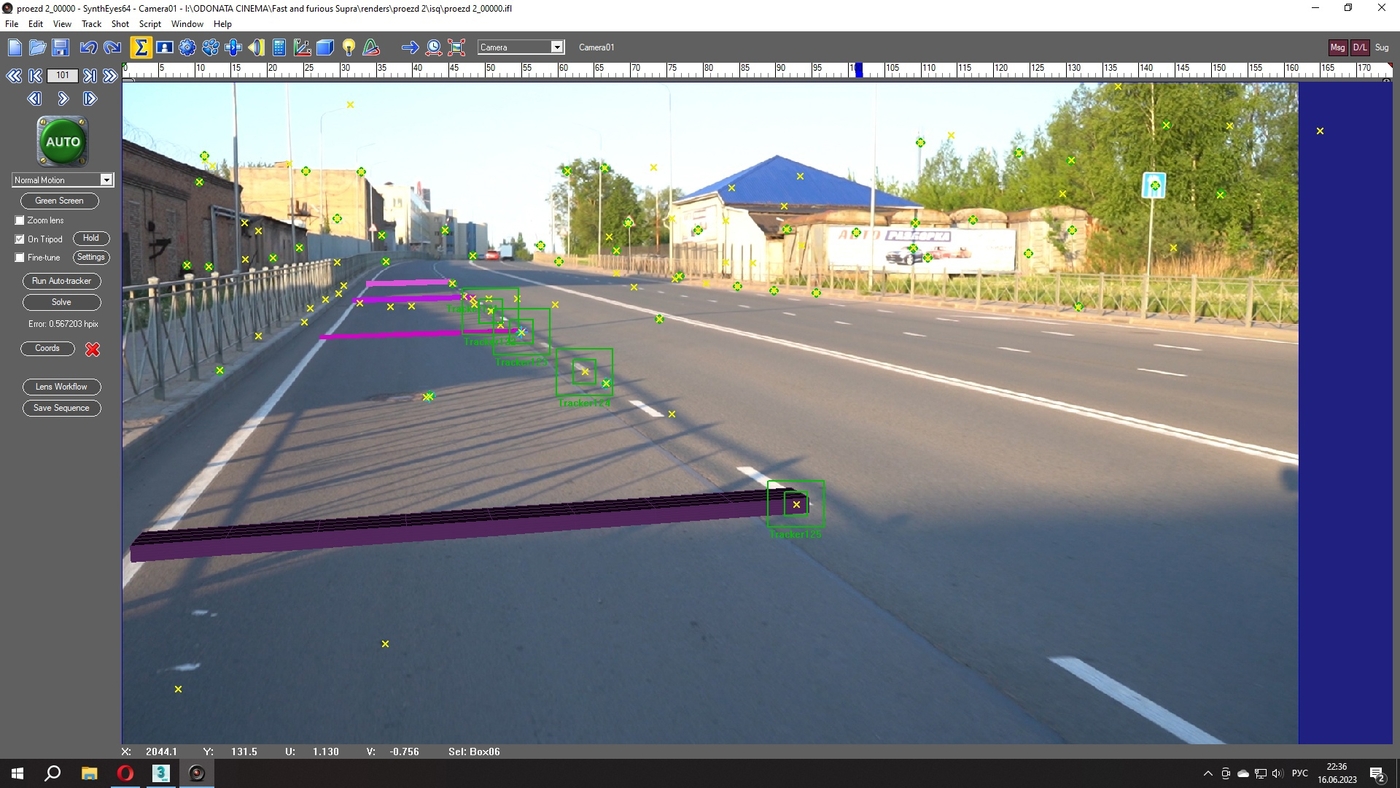This screenshot has height=788, width=1400.
Task: Open the Track menu
Action: 91,24
